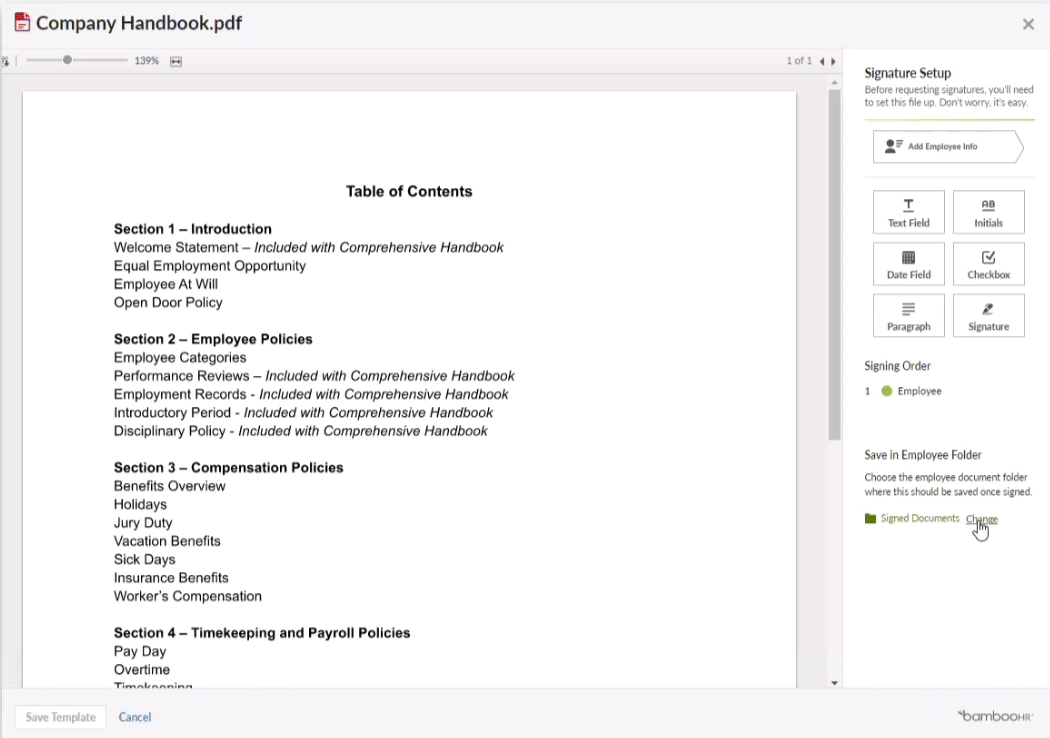The image size is (1050, 738).
Task: Click the Save Template button
Action: 60,717
